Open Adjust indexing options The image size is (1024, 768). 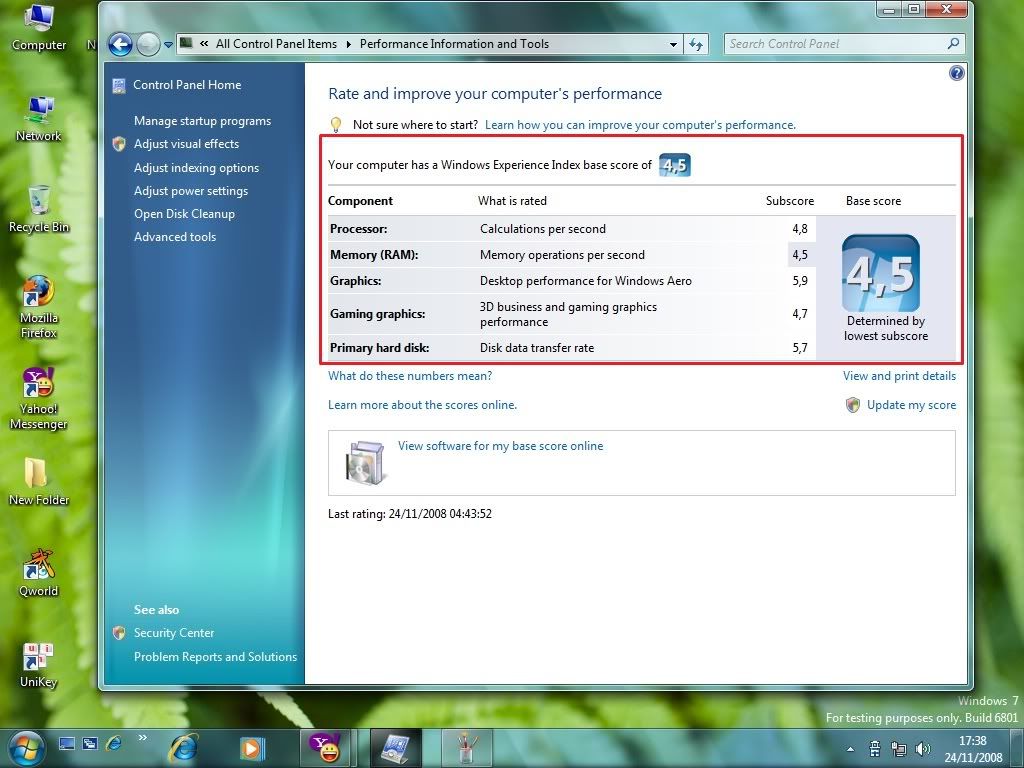(x=197, y=168)
